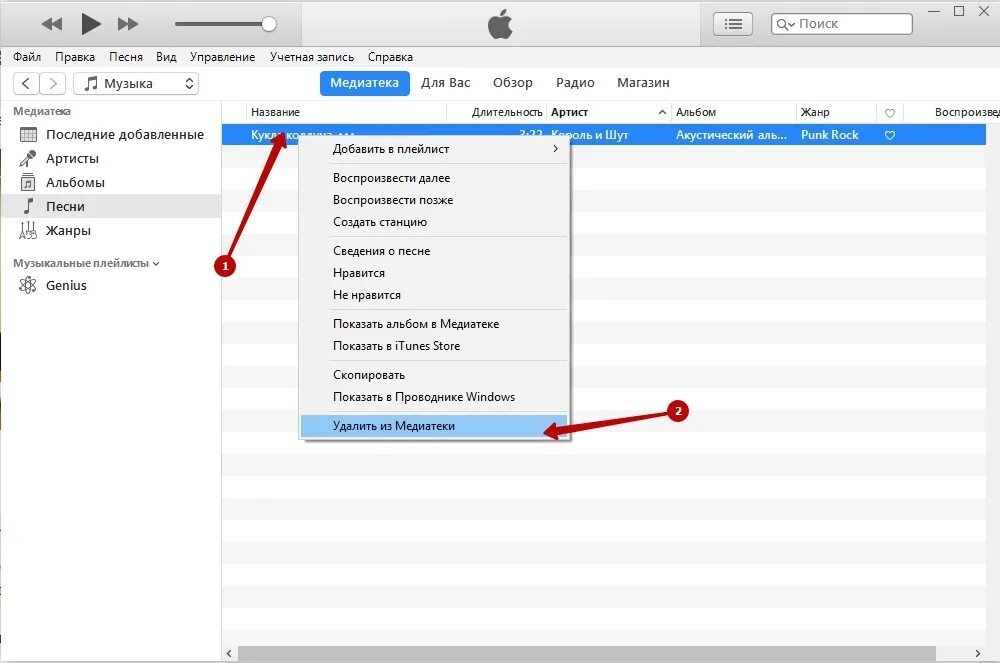Click the magnifier icon in the search field
This screenshot has height=663, width=1000.
[784, 24]
